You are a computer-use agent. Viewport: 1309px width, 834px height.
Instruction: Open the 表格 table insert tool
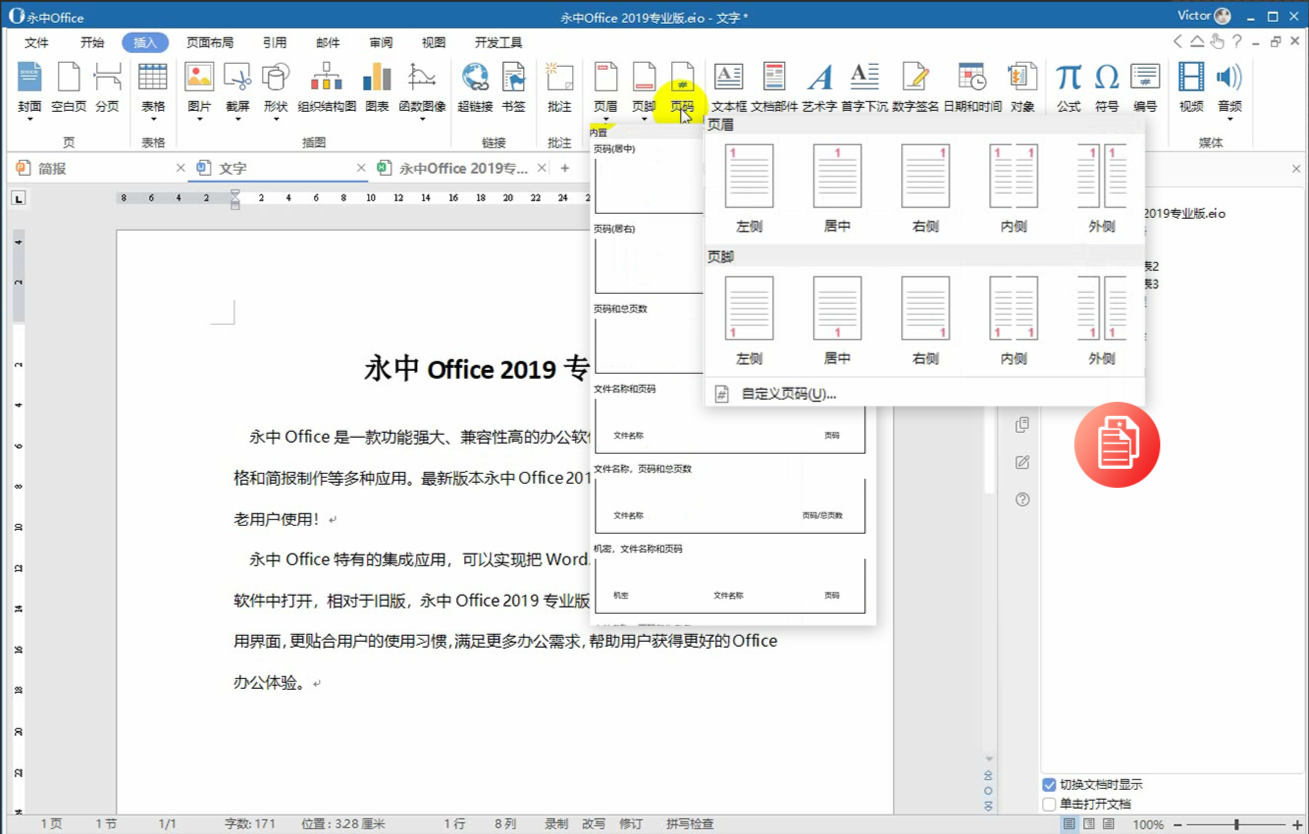point(153,78)
